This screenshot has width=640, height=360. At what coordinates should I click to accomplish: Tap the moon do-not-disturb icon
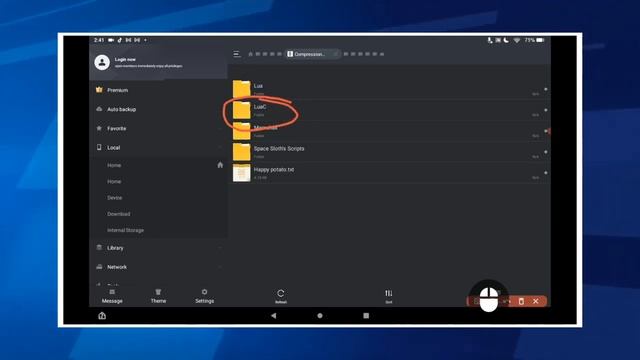tap(506, 40)
